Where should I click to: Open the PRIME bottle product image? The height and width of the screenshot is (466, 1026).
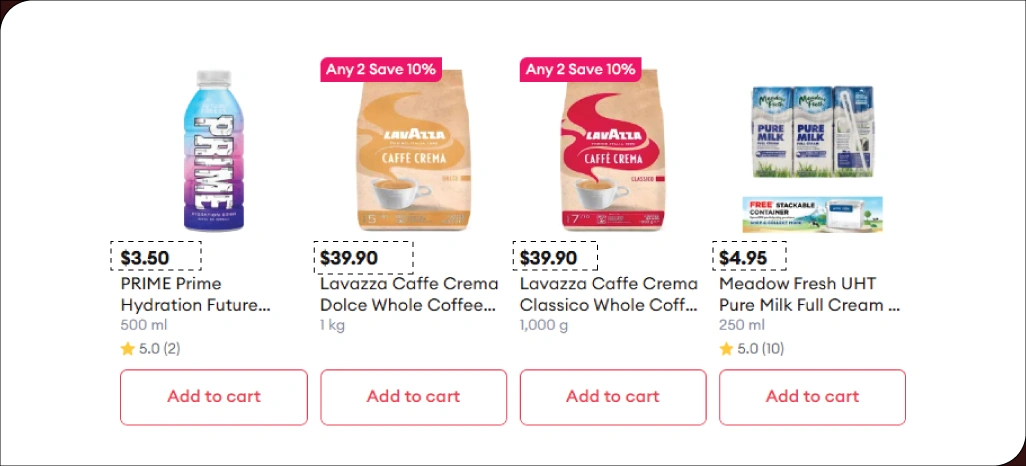[x=215, y=150]
